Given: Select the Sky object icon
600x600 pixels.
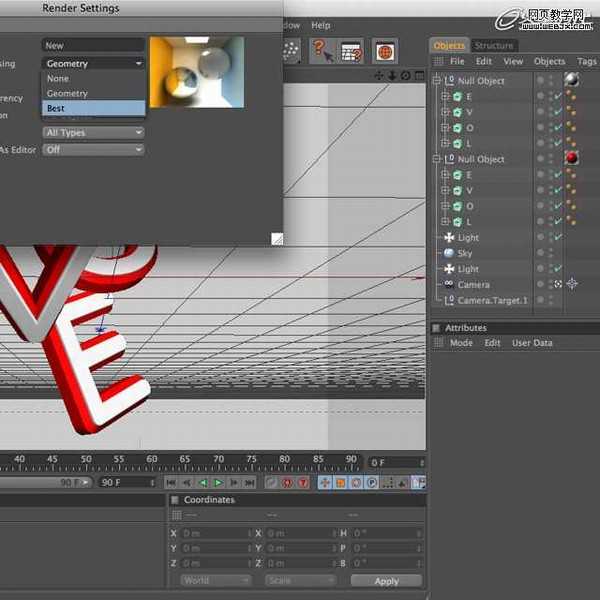Looking at the screenshot, I should pyautogui.click(x=448, y=254).
